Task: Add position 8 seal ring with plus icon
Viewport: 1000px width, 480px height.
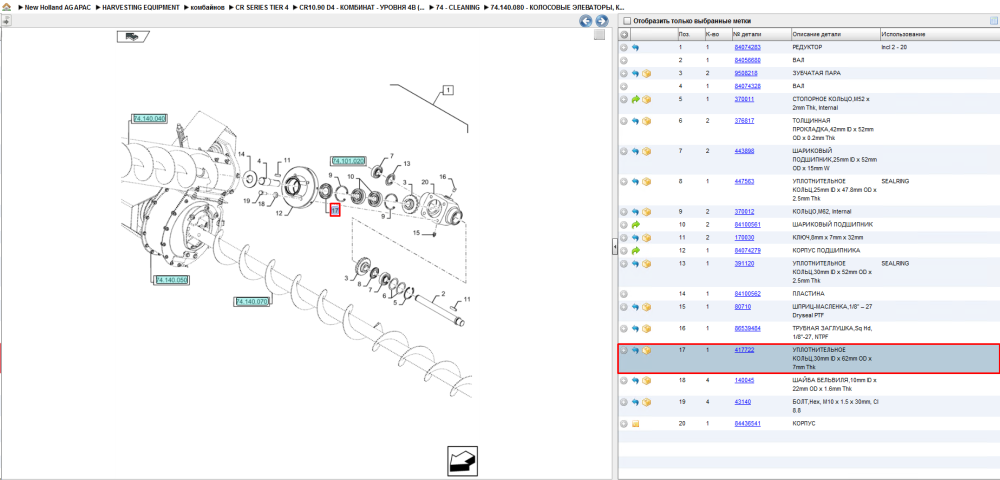Action: point(624,182)
